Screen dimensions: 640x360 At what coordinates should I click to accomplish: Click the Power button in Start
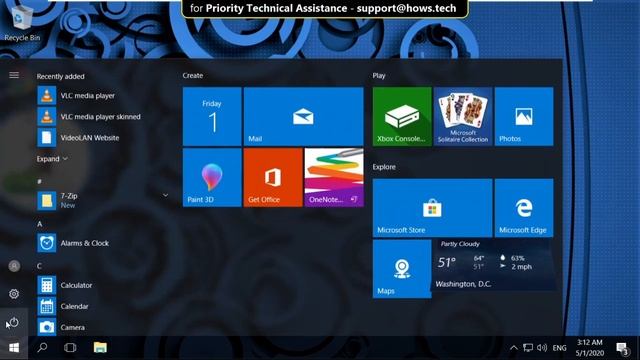click(14, 322)
